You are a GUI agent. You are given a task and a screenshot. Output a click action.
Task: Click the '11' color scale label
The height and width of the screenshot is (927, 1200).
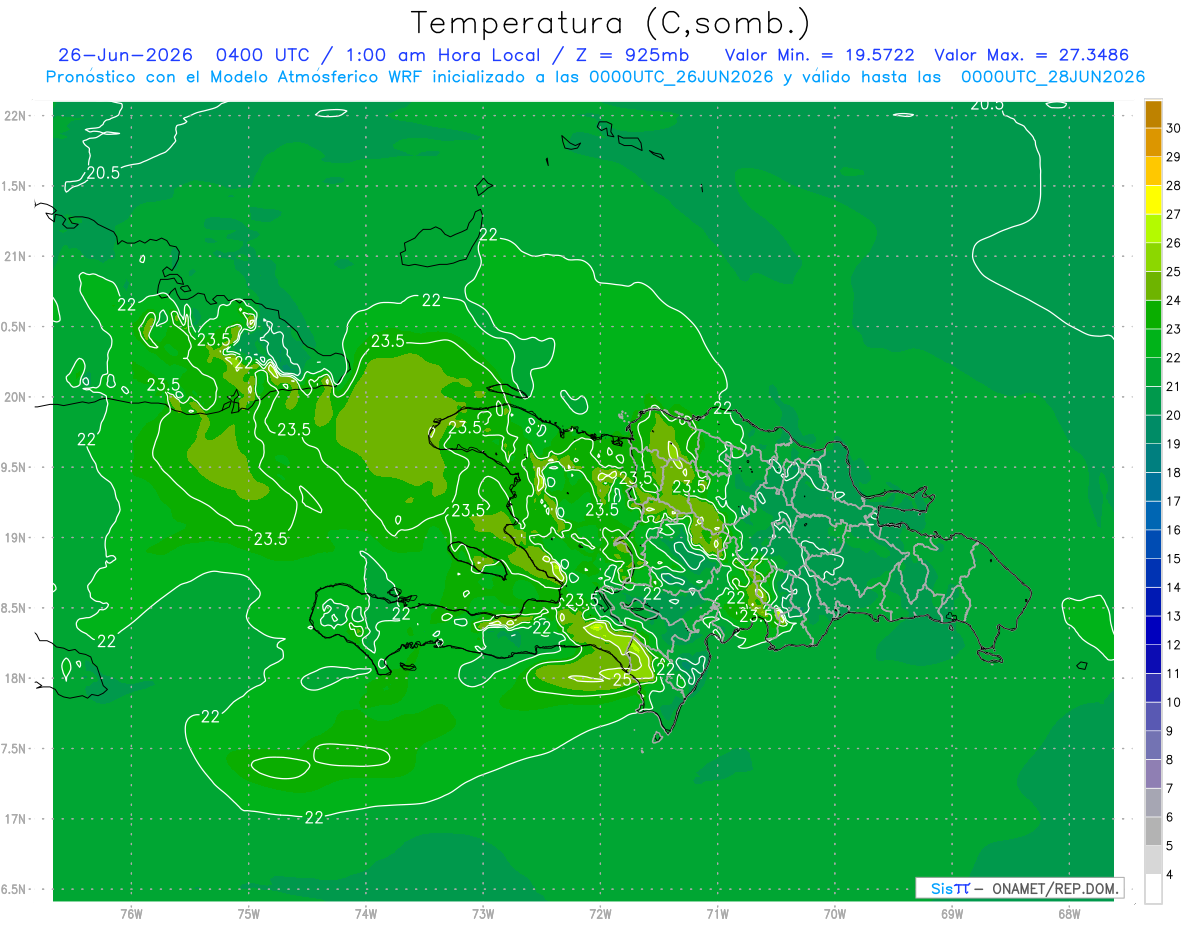coord(1174,673)
